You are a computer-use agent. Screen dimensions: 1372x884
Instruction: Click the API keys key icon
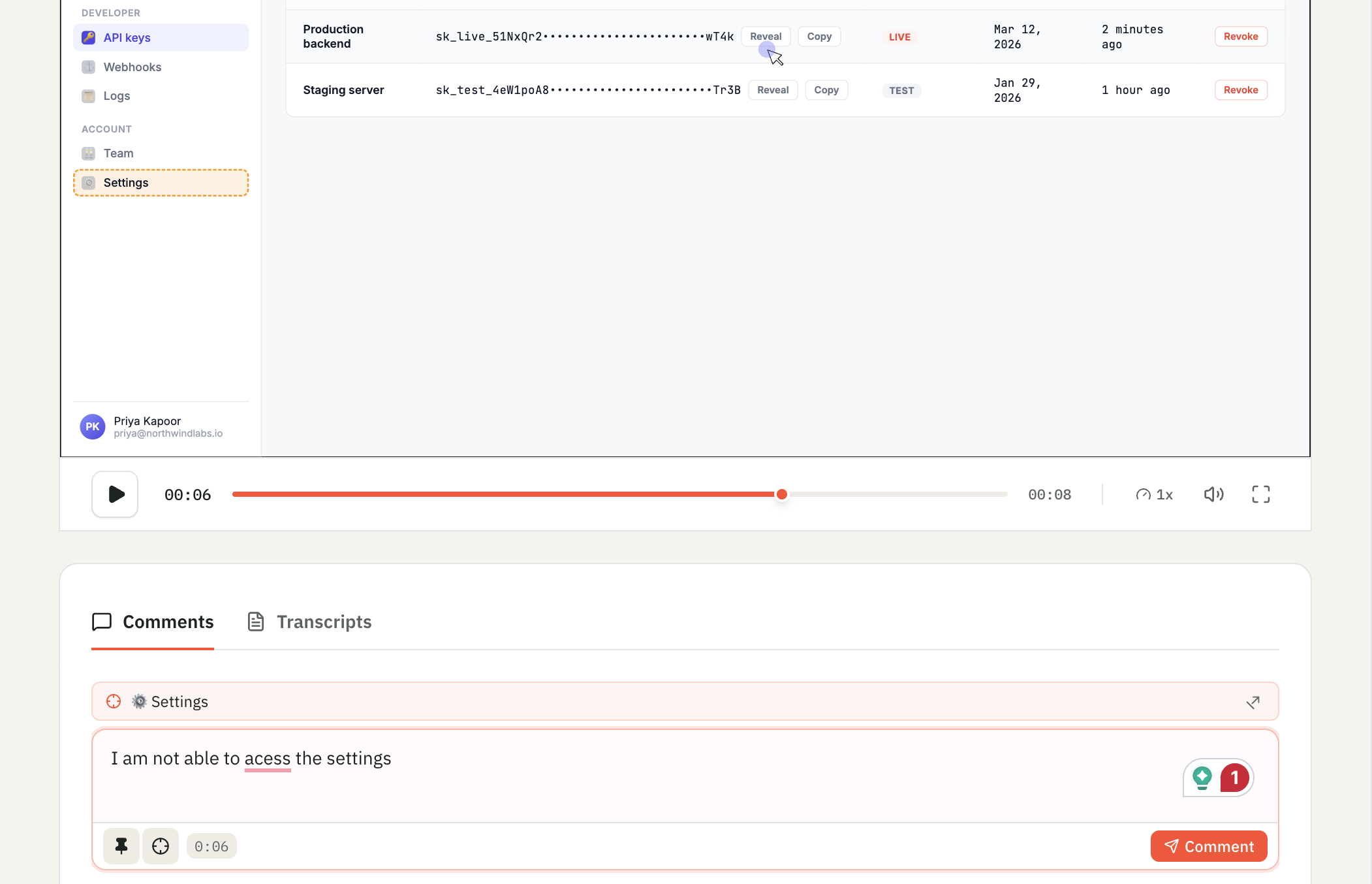pos(88,38)
